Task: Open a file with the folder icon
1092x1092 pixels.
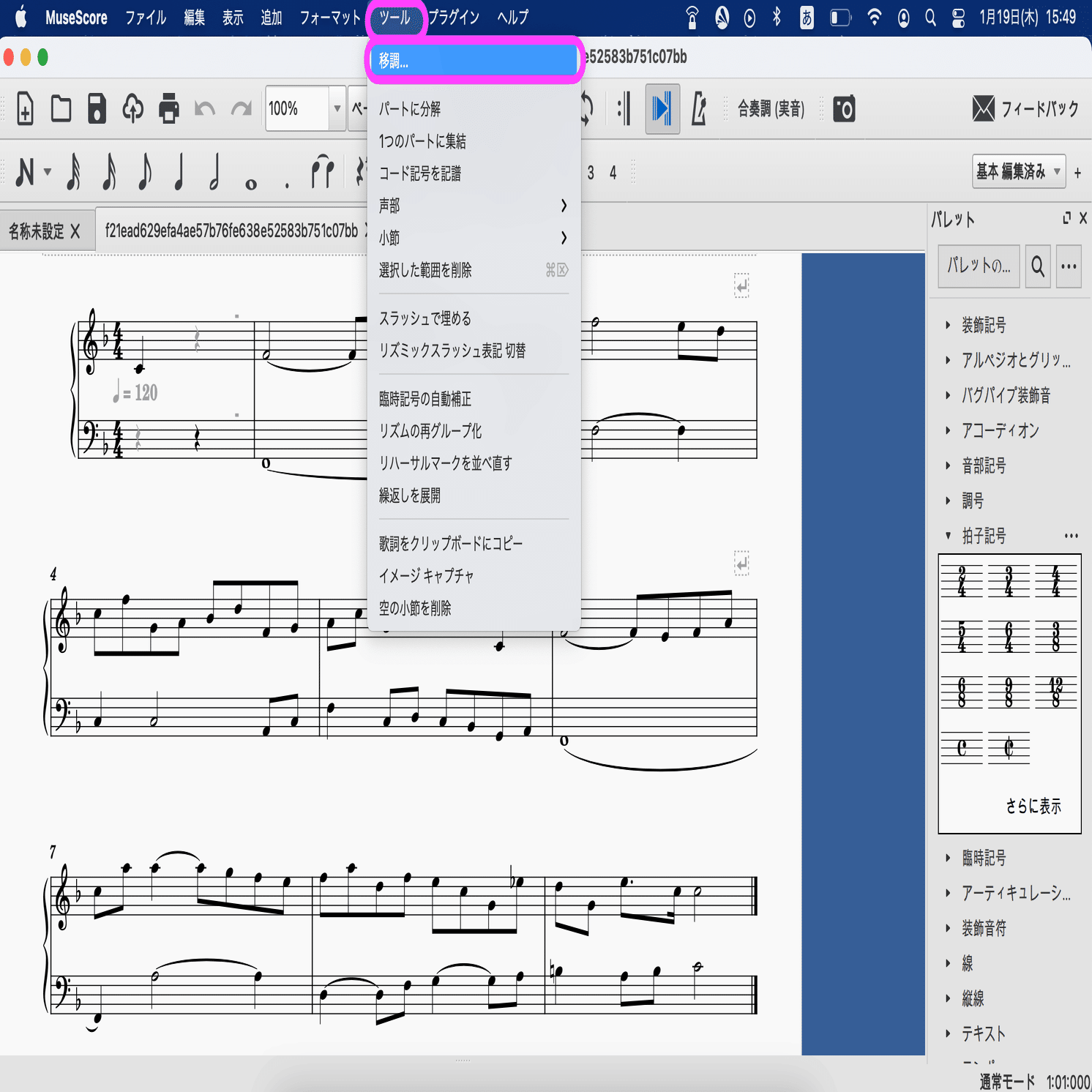Action: click(x=61, y=109)
